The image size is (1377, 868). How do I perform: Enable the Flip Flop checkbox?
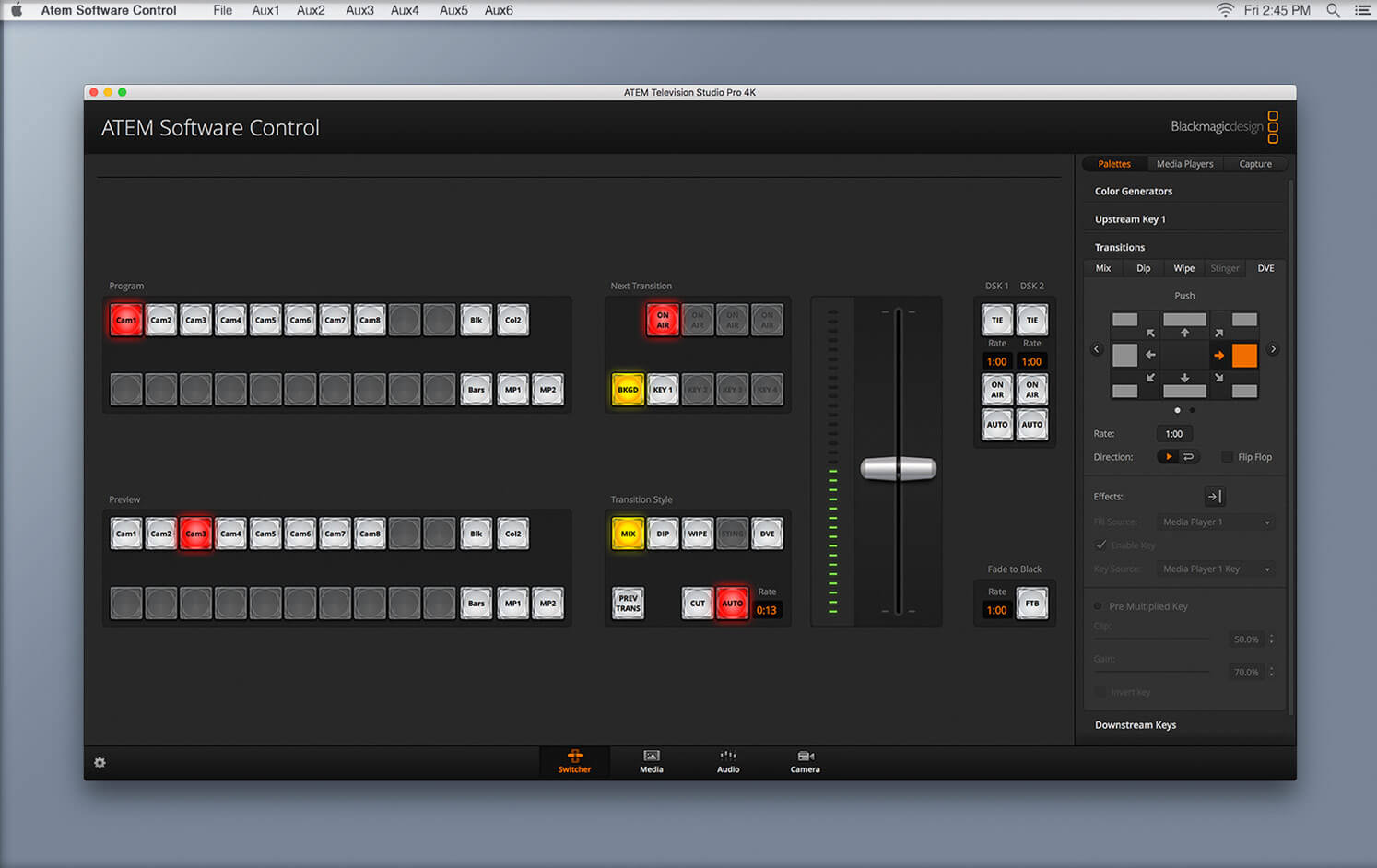pos(1227,457)
